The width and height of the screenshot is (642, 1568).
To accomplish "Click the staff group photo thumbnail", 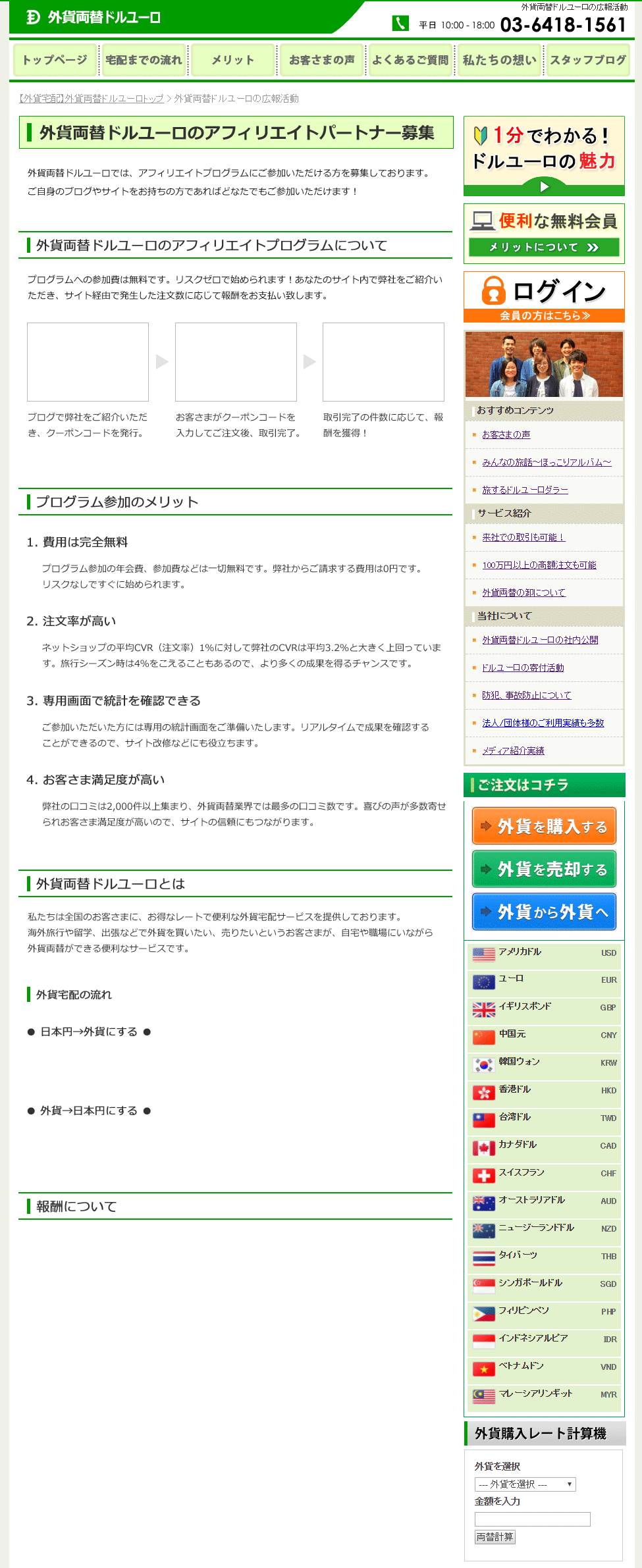I will pyautogui.click(x=544, y=364).
